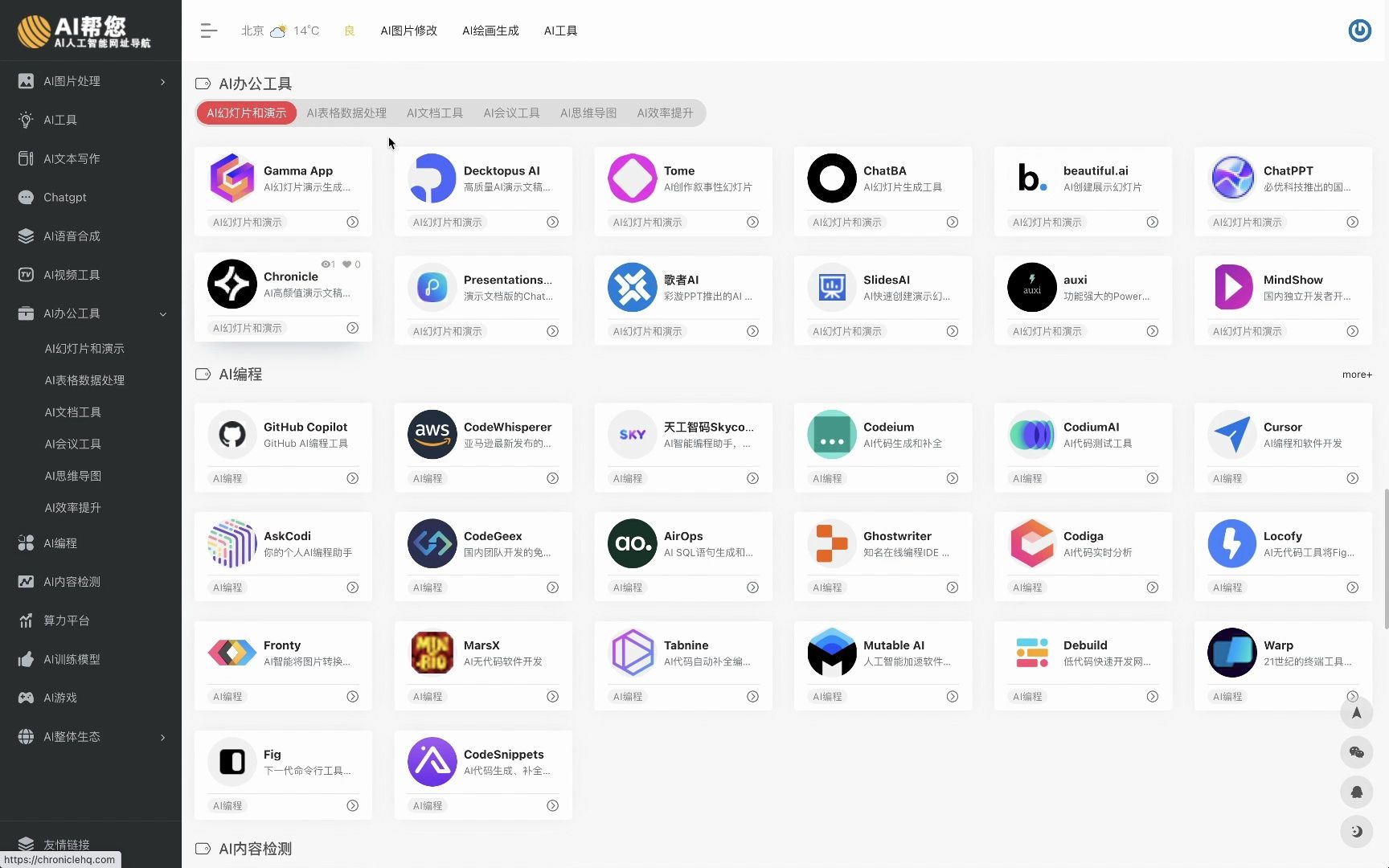Open the SlidesAI card title
This screenshot has height=868, width=1389.
coord(887,280)
